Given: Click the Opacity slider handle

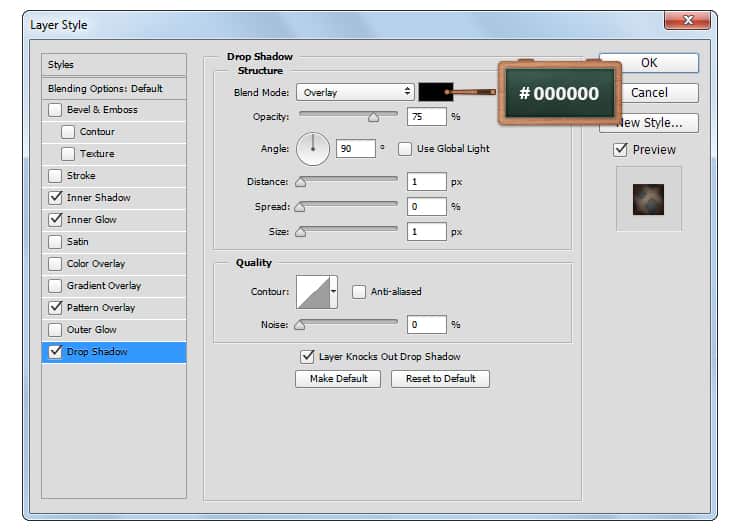Looking at the screenshot, I should [x=373, y=118].
